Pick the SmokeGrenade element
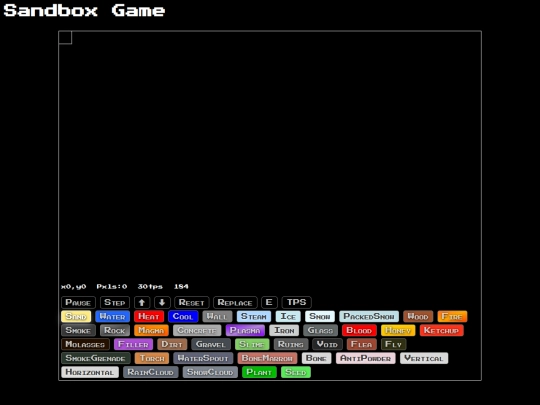Viewport: 540px width, 405px height. (x=96, y=358)
